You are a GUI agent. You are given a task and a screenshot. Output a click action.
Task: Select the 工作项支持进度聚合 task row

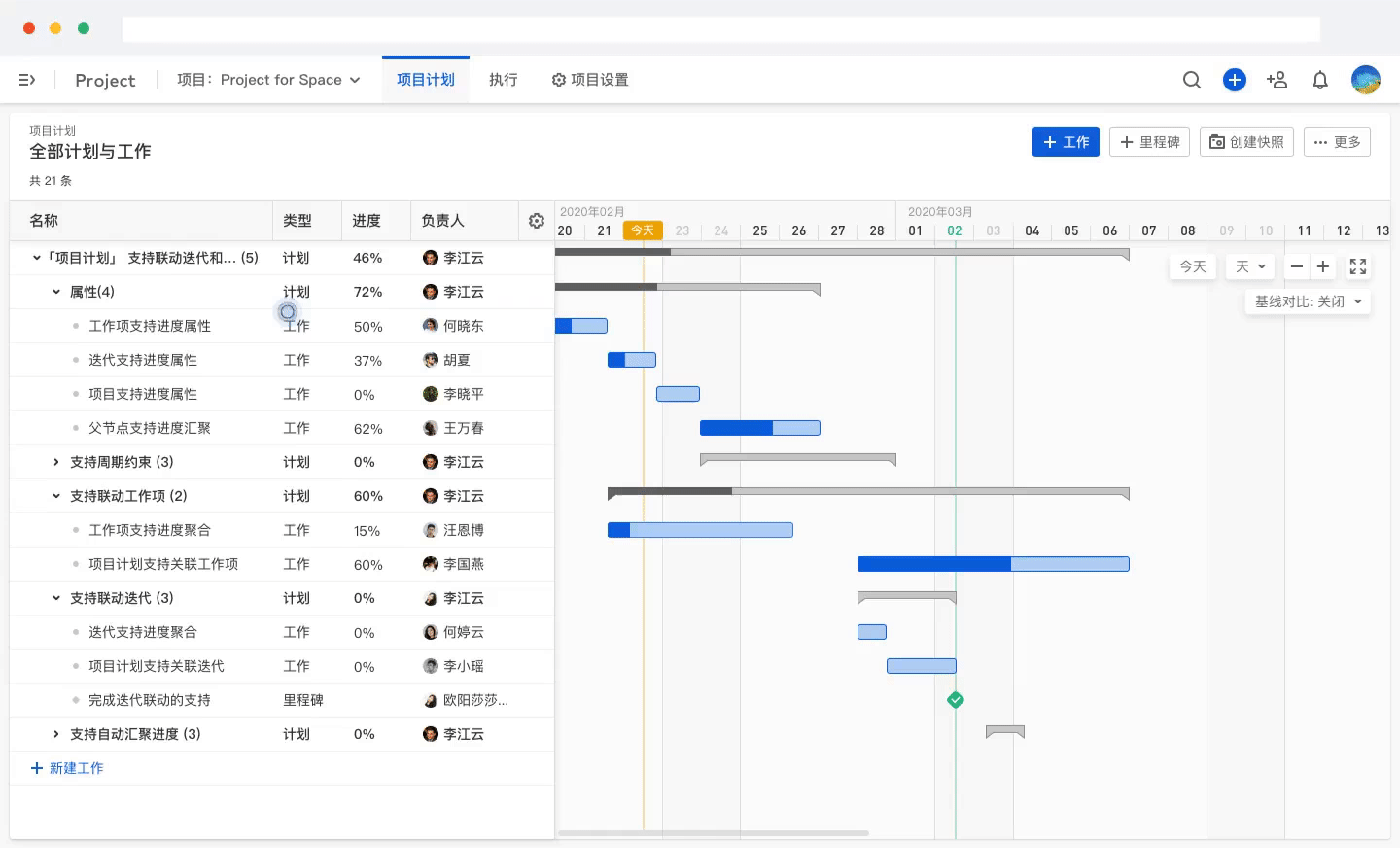282,530
